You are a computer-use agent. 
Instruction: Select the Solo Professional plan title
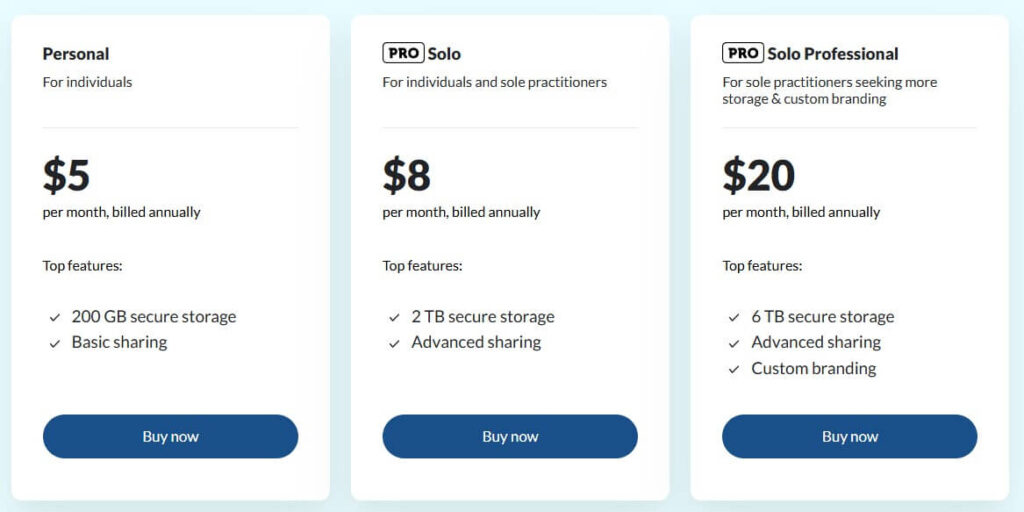pos(833,54)
